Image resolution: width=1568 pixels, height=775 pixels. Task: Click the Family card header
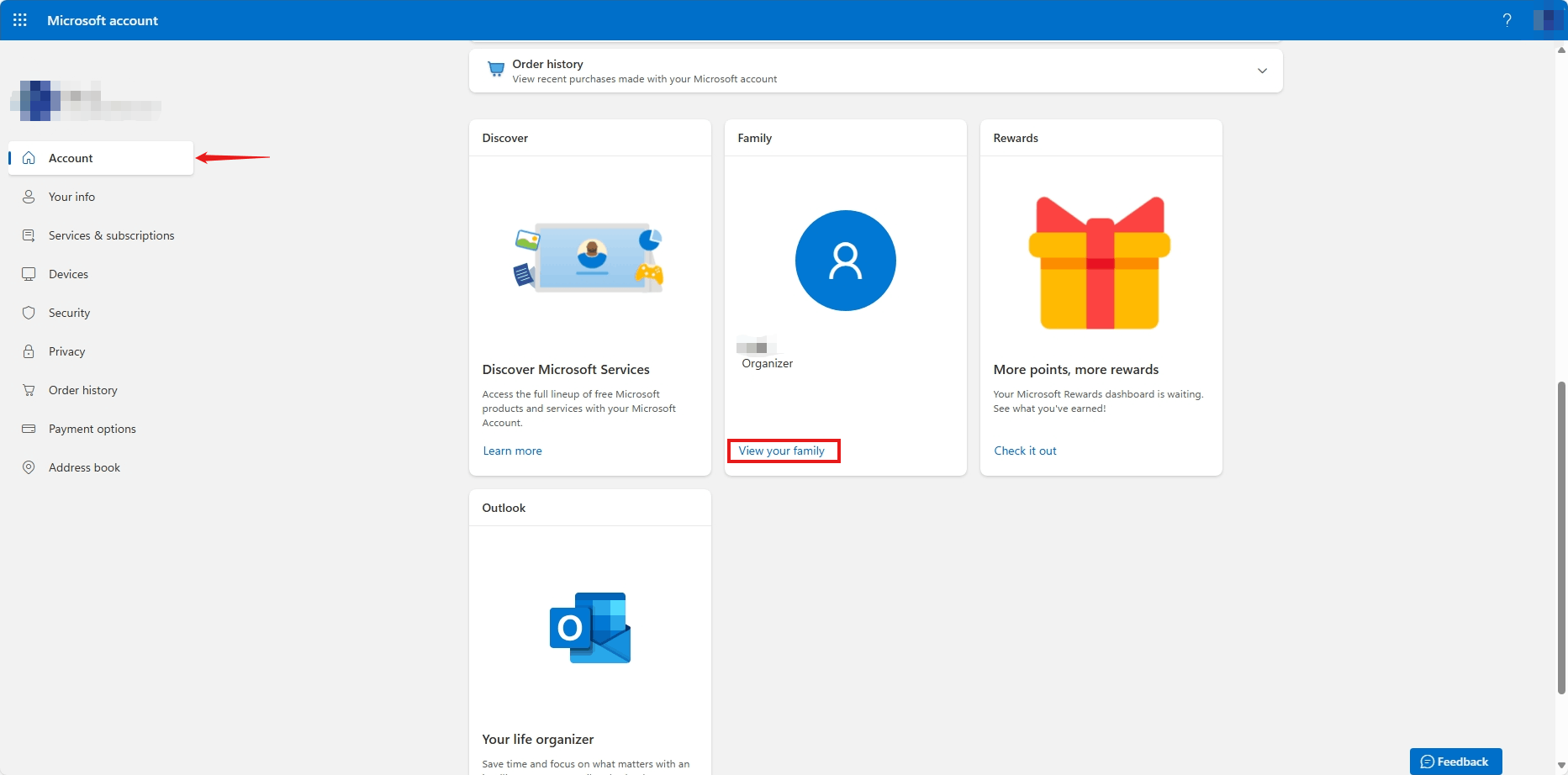coord(755,138)
